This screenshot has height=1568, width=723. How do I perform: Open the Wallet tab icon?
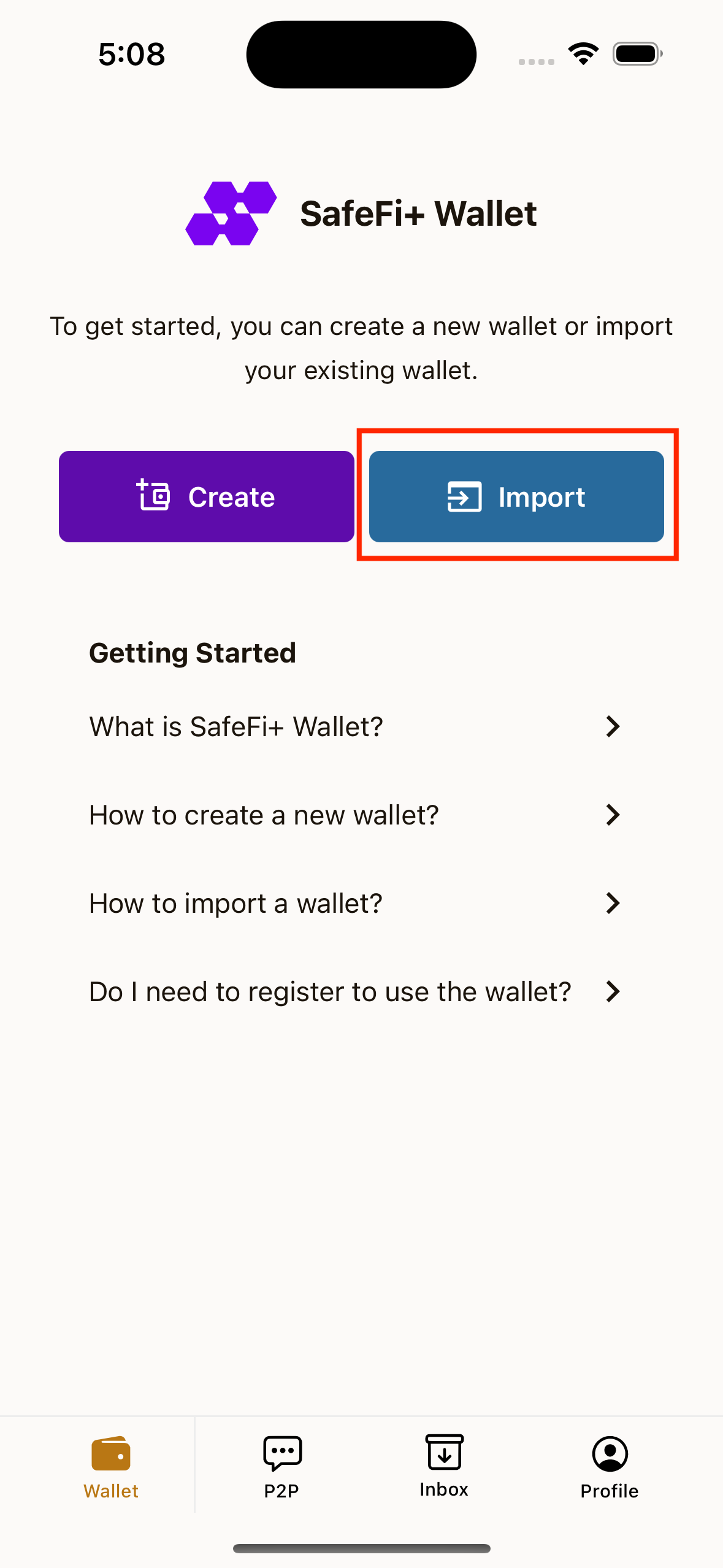[111, 1453]
